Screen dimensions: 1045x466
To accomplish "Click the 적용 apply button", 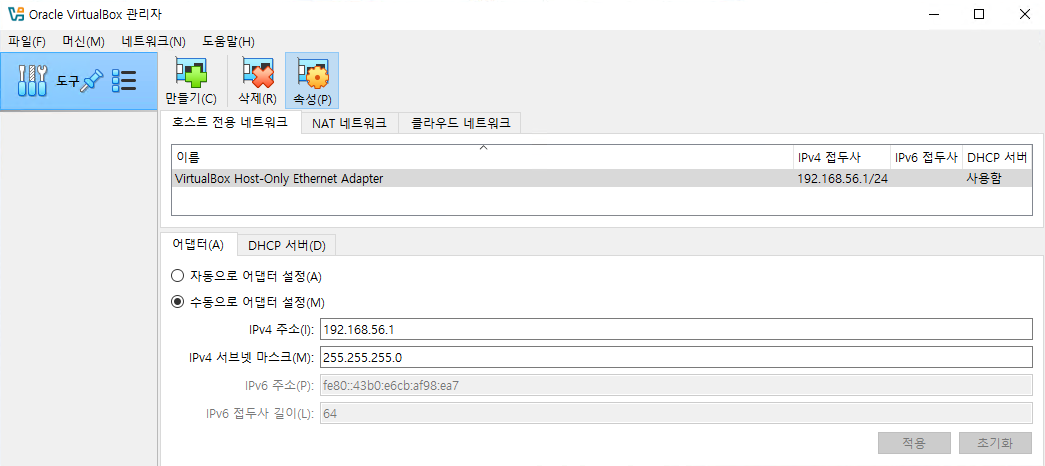I will pos(914,443).
